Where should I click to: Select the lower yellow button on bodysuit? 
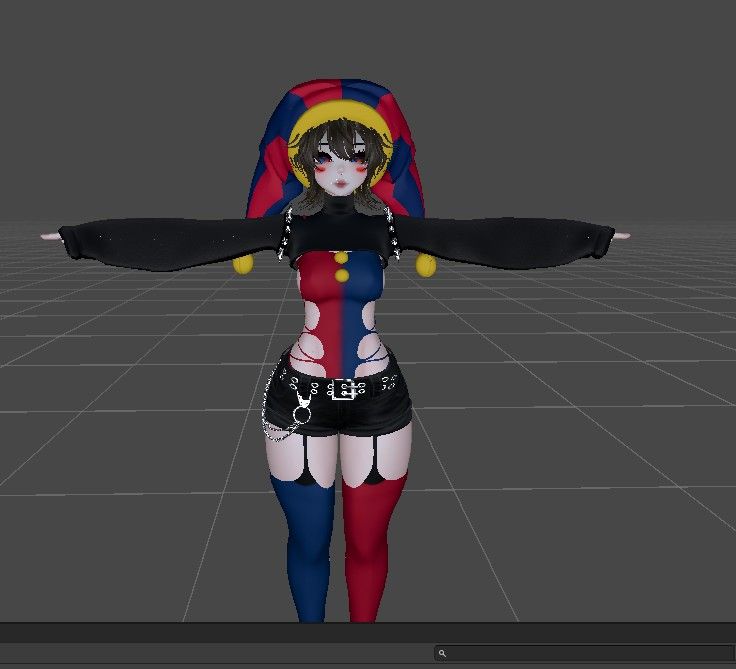click(342, 275)
